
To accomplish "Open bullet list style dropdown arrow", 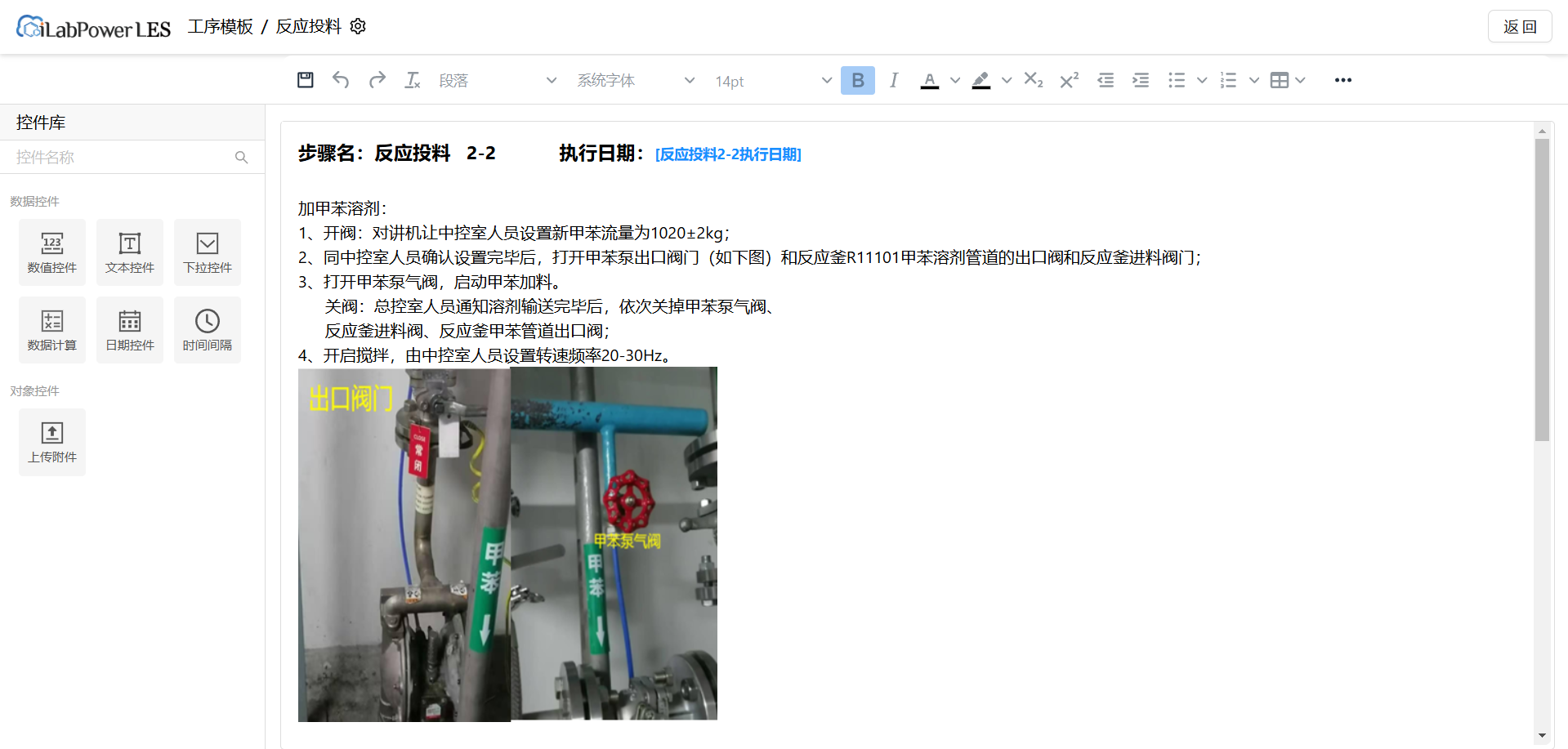I will coord(1202,80).
